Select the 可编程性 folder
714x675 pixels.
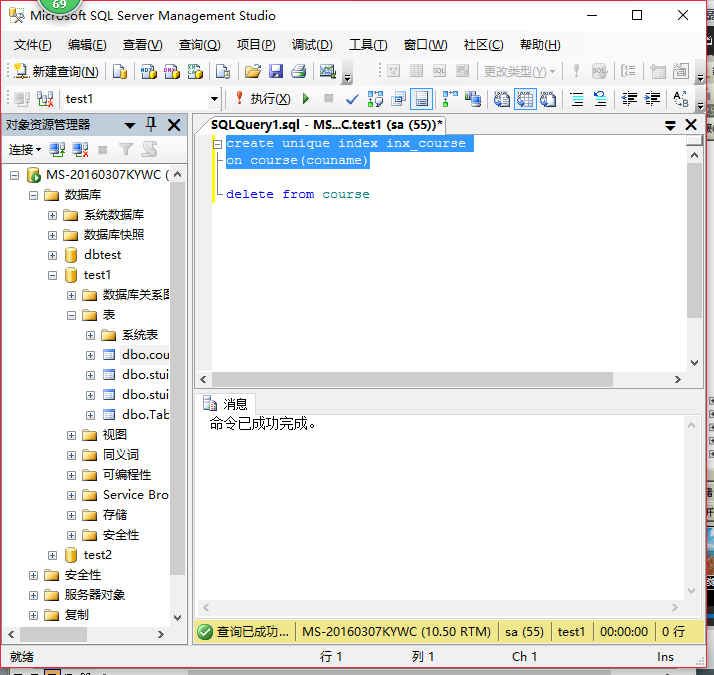(x=126, y=475)
